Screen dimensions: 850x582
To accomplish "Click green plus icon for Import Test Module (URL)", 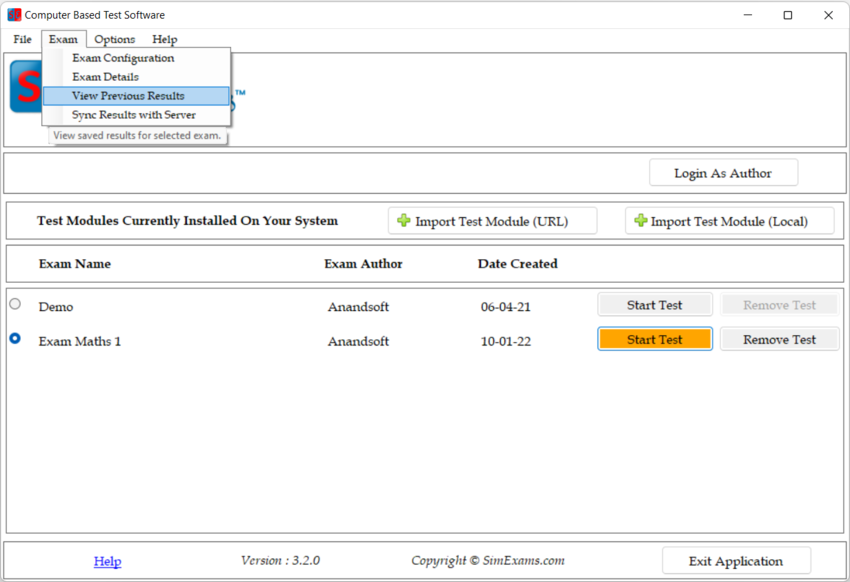I will 404,221.
